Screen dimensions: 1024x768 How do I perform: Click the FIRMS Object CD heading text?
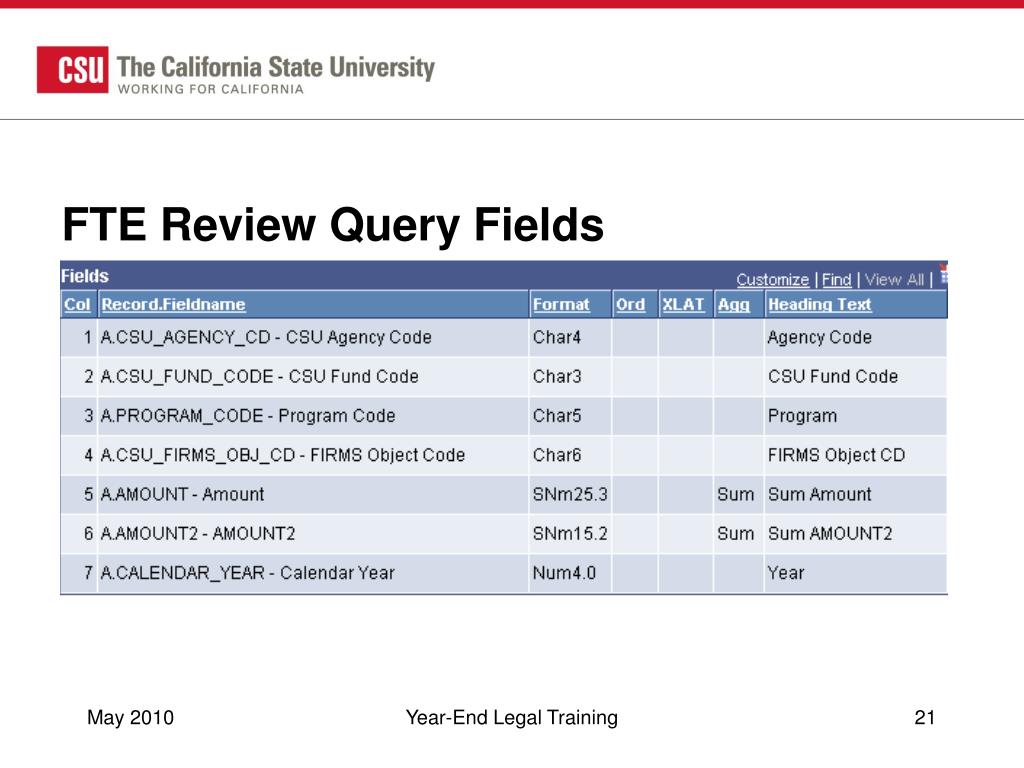pos(836,455)
